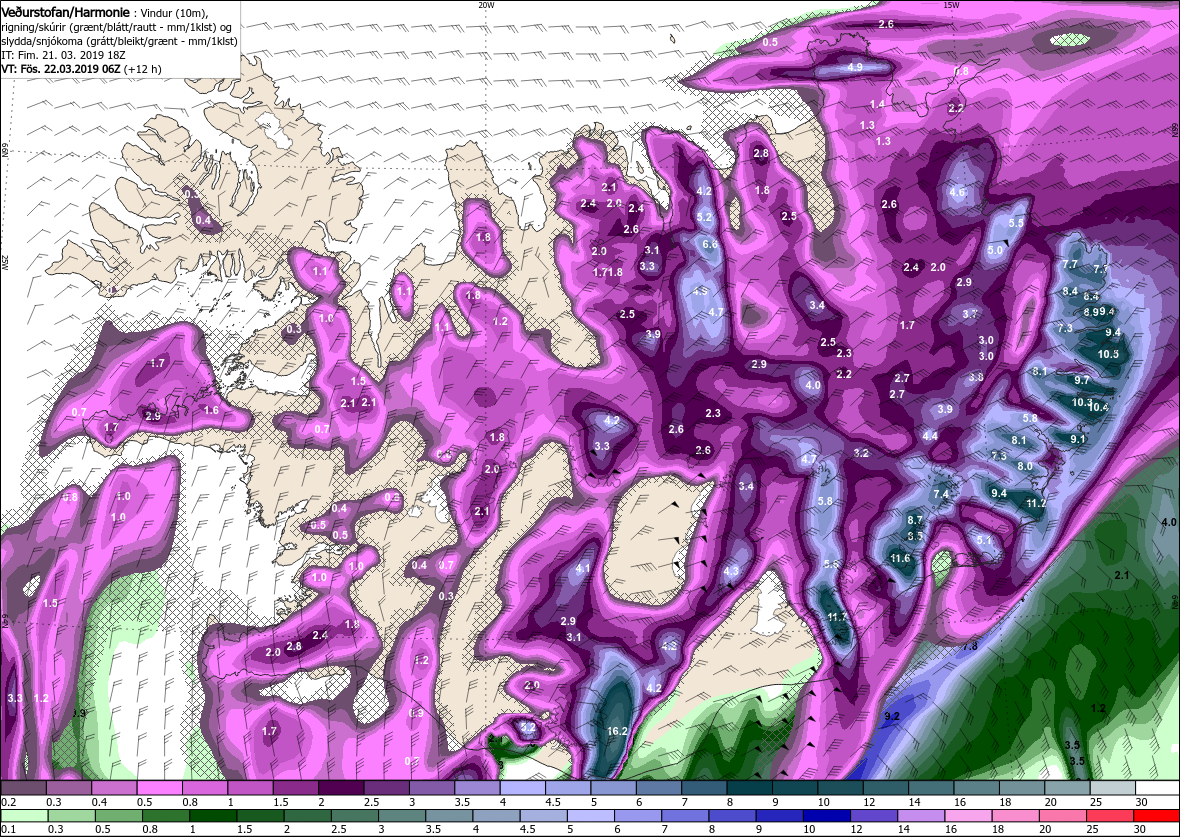The width and height of the screenshot is (1180, 837).
Task: Click the 4.4 precipitation value
Action: [930, 436]
